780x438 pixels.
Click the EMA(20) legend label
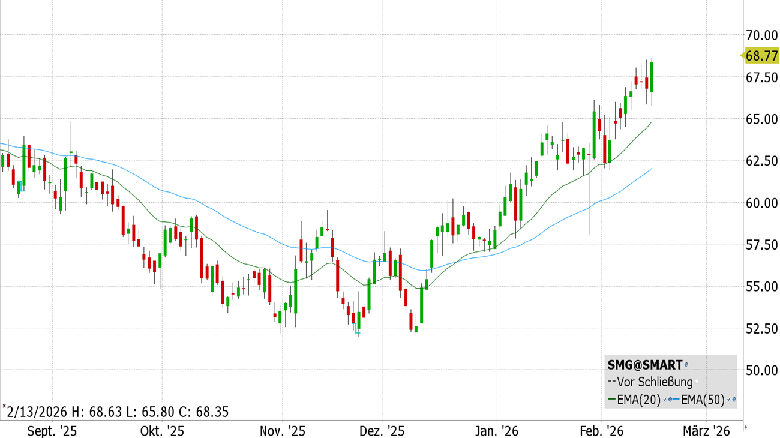pos(639,400)
